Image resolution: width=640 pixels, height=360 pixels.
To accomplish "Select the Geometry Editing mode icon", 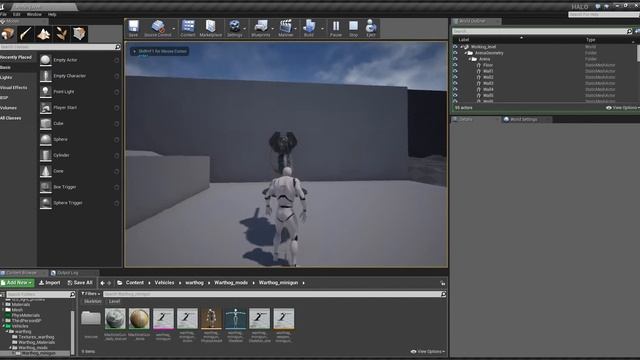I will [79, 34].
